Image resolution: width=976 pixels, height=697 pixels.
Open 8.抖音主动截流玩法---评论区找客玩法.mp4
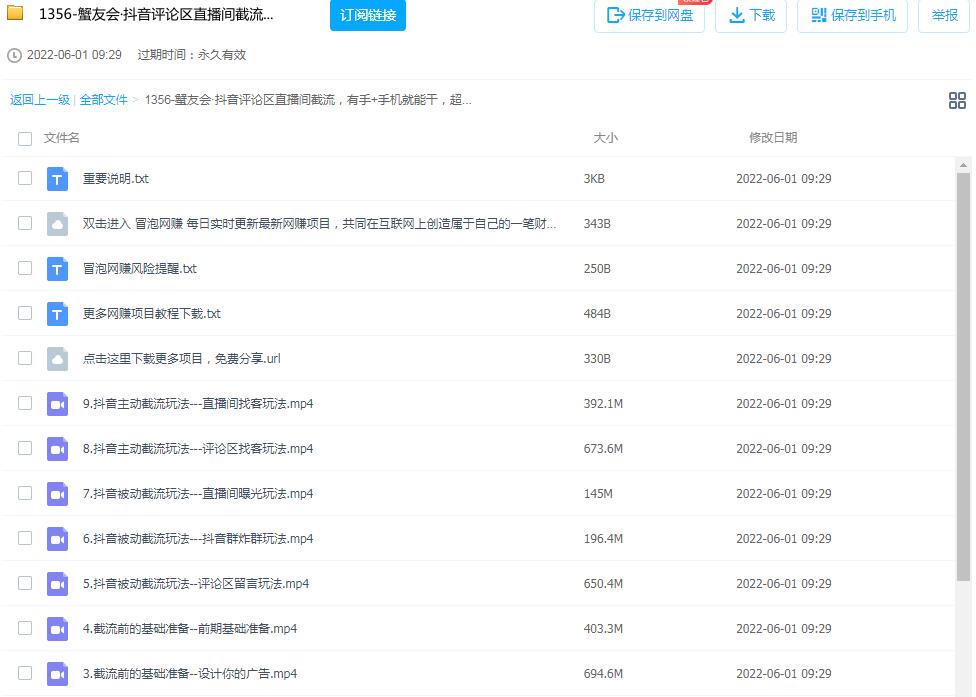[x=198, y=449]
